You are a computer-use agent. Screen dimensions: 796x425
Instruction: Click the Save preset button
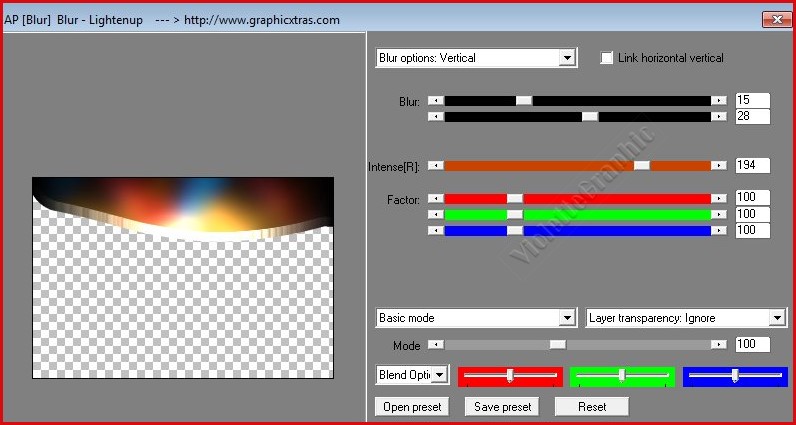[502, 407]
